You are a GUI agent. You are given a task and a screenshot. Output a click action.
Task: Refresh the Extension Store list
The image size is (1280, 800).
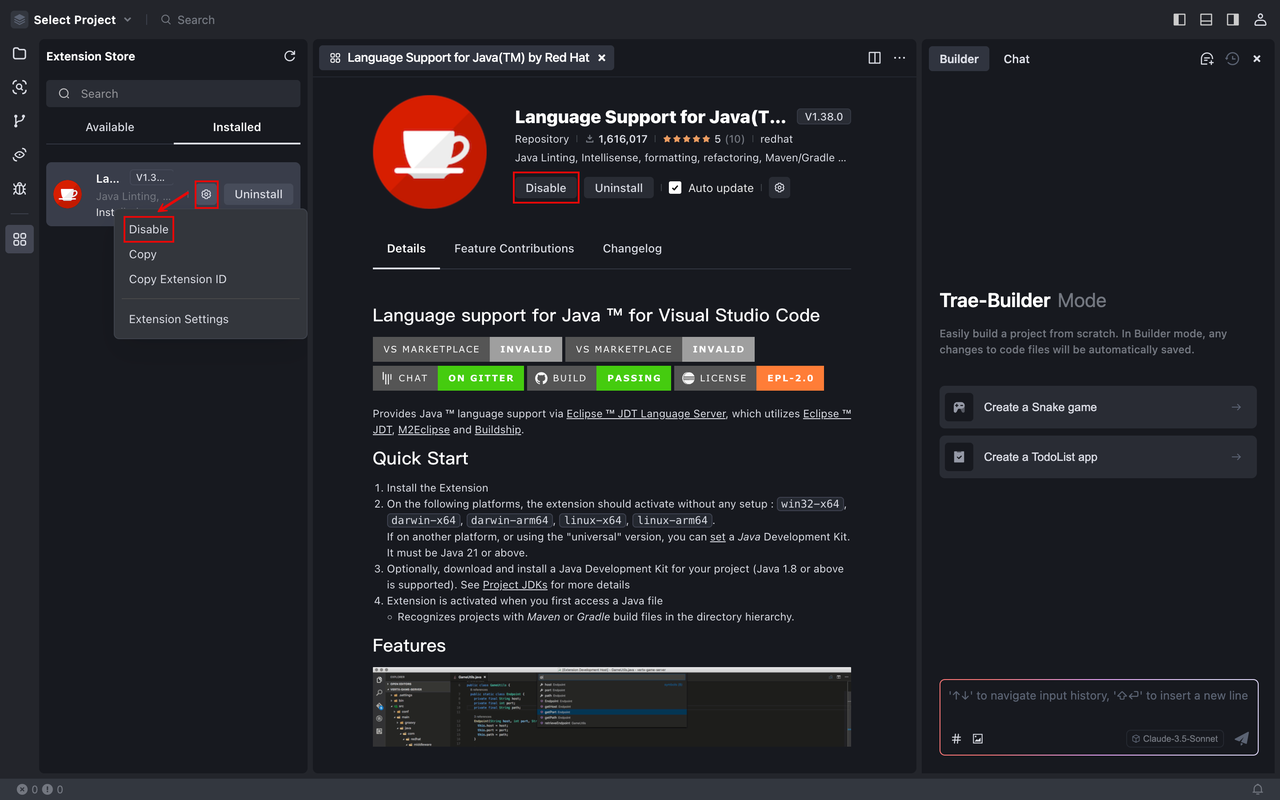point(290,56)
